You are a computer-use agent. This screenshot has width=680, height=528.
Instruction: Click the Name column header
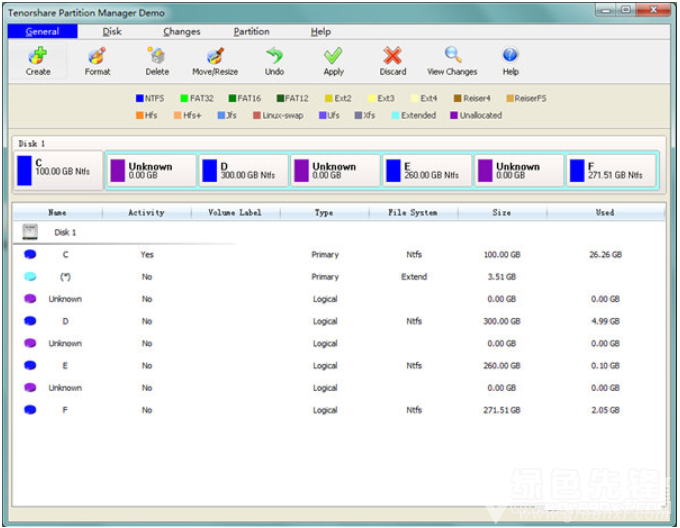[x=57, y=212]
